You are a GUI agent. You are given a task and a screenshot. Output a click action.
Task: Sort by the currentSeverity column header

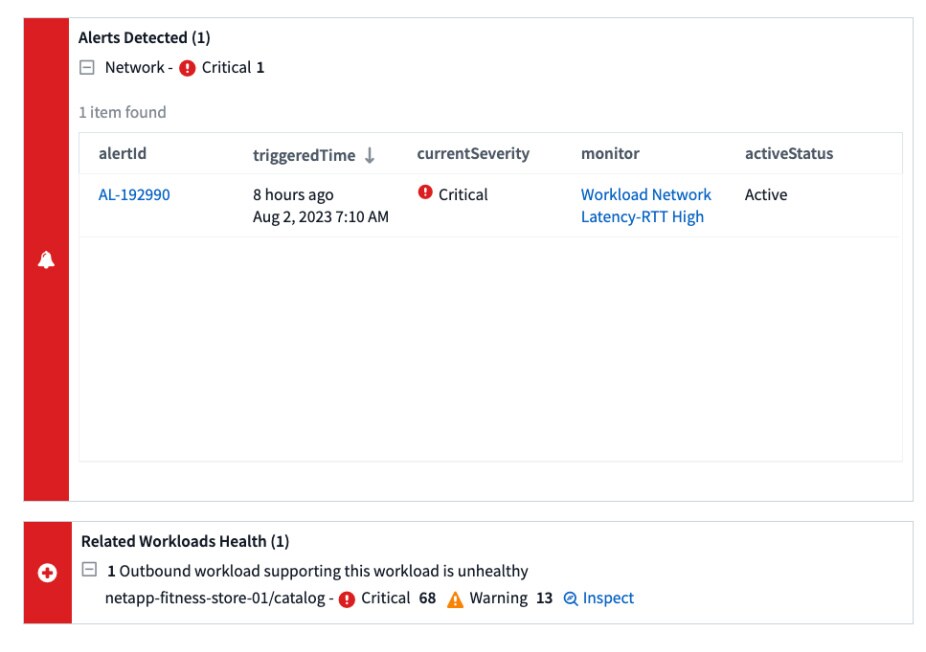pos(473,154)
